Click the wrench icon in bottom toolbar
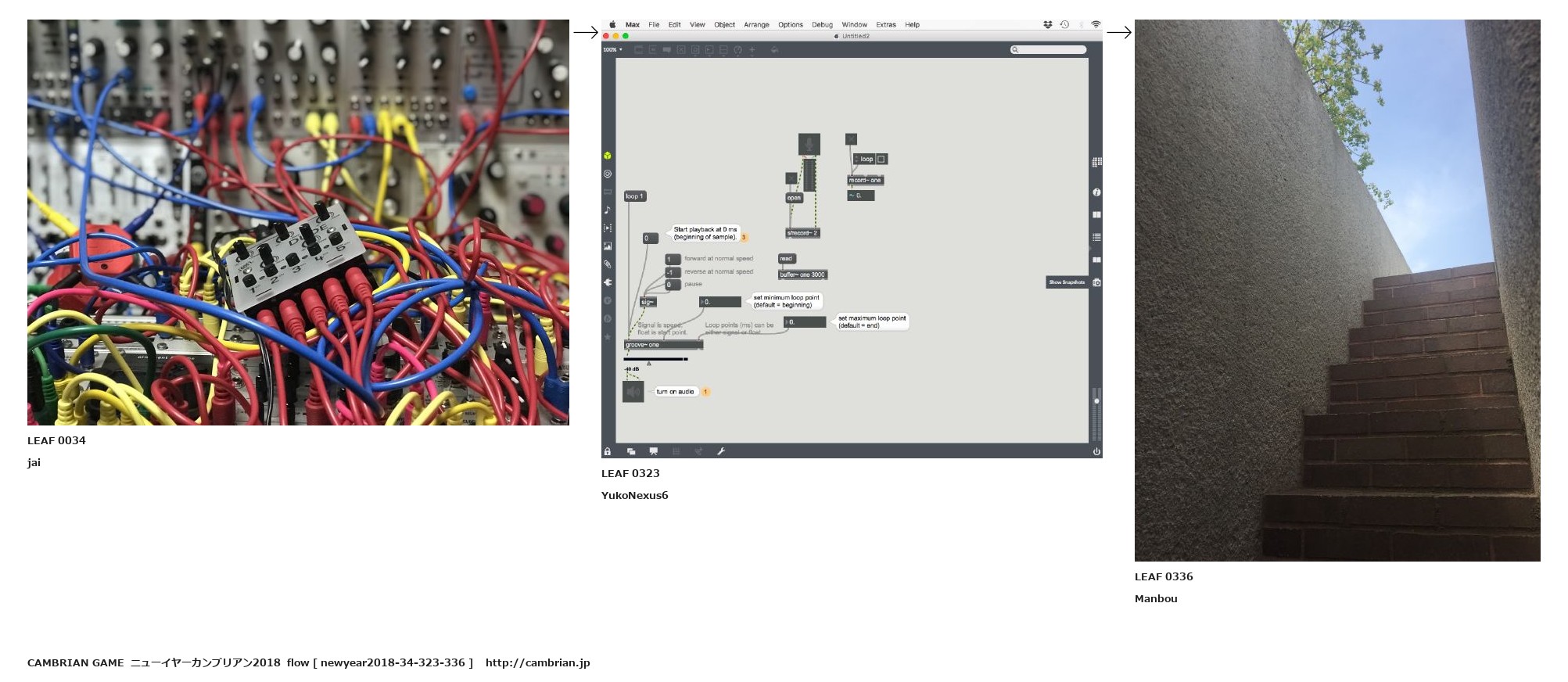 [721, 451]
